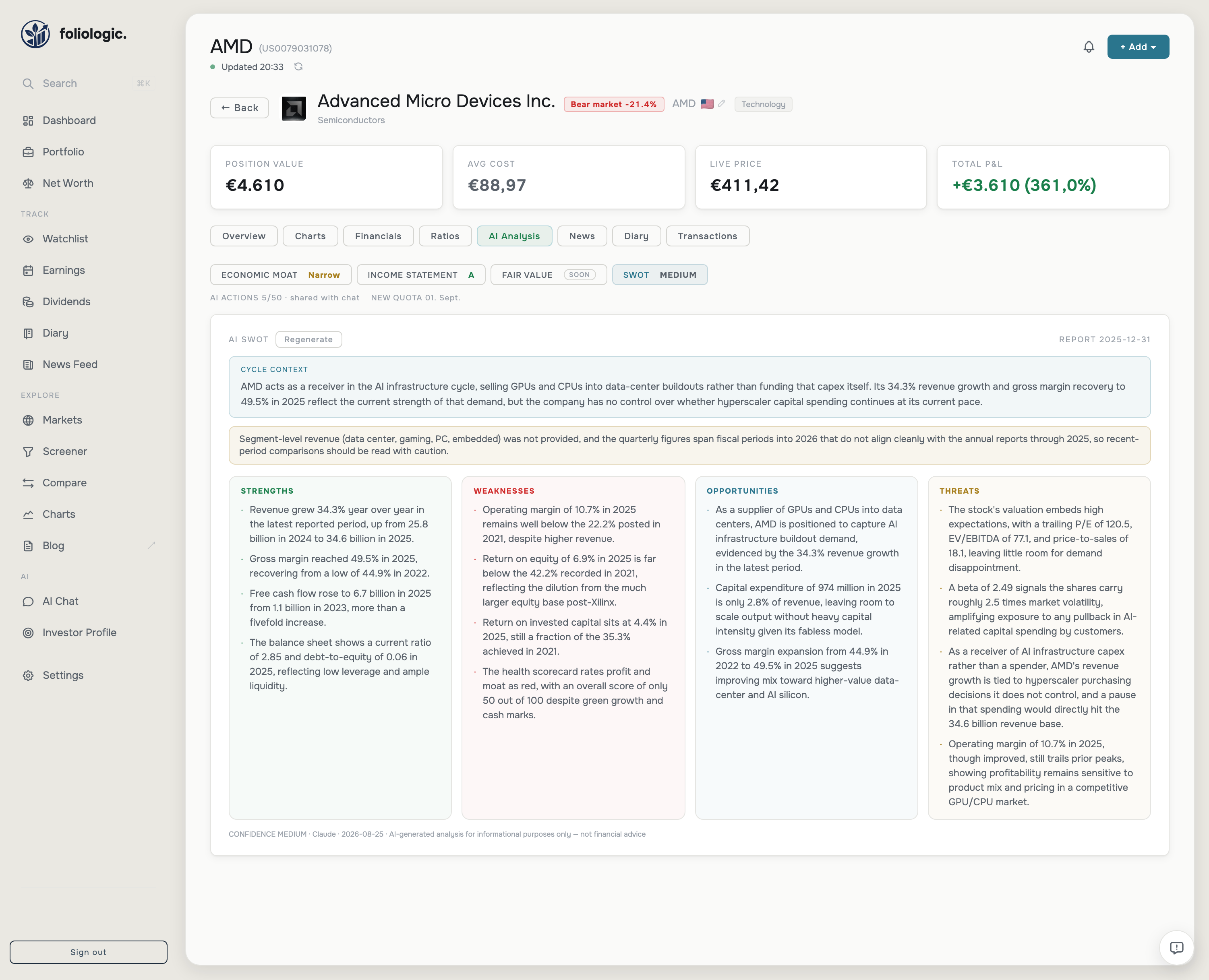Viewport: 1209px width, 980px height.
Task: Click the STRENGTHS heading
Action: click(267, 491)
